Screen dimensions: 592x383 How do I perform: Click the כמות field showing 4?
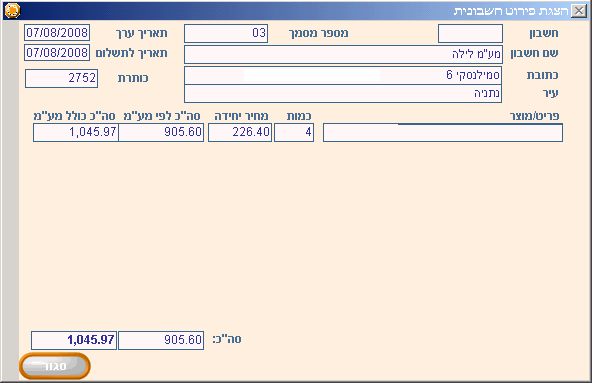(294, 133)
